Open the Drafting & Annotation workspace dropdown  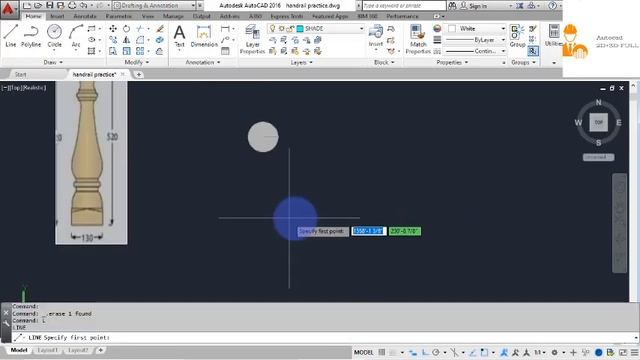pyautogui.click(x=154, y=6)
